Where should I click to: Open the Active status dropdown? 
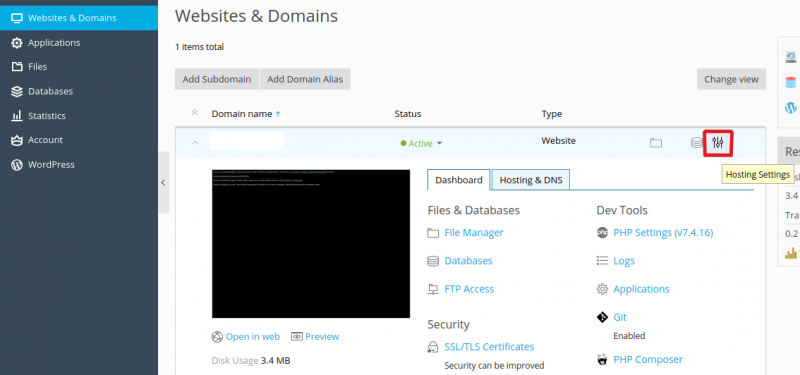tap(421, 143)
